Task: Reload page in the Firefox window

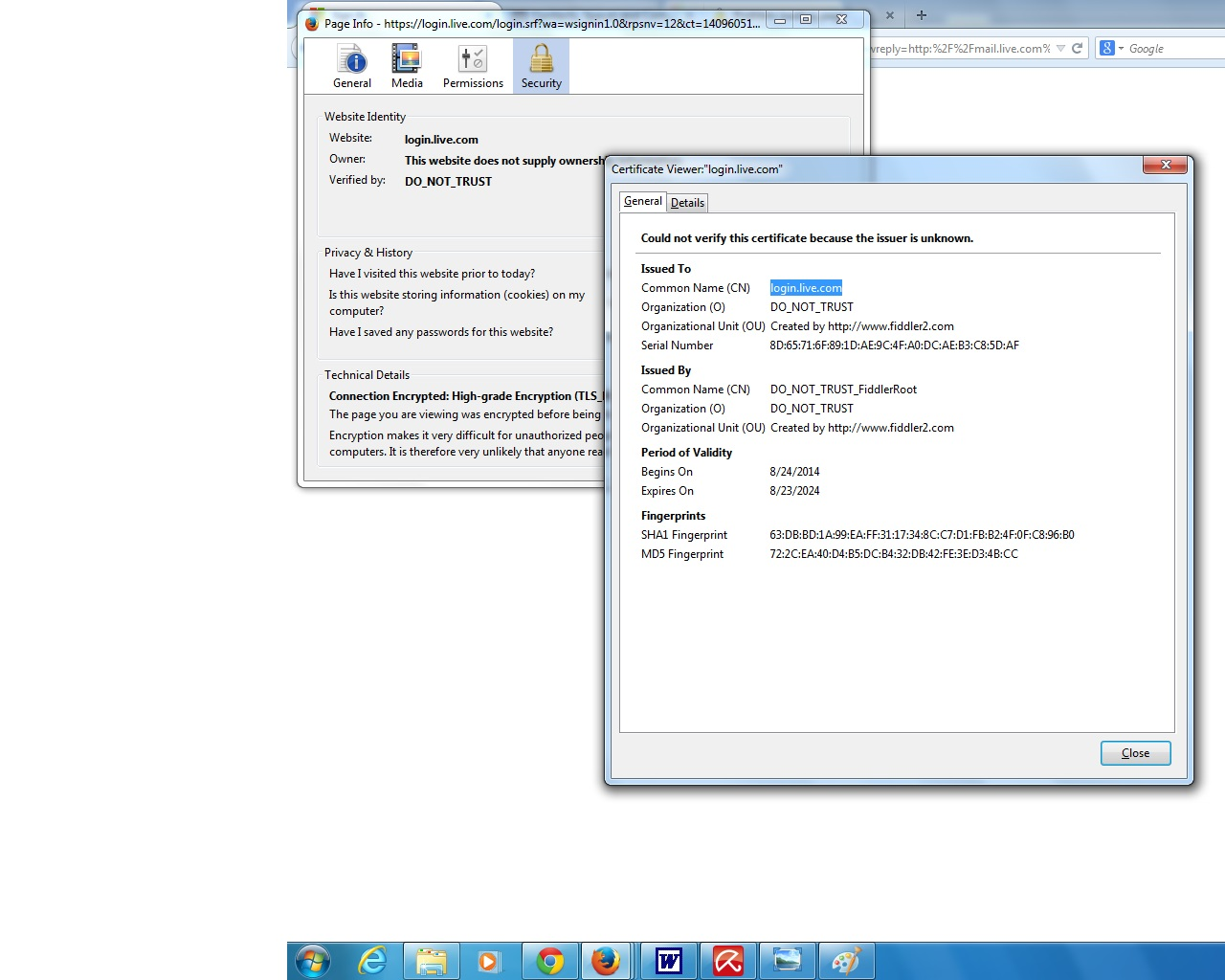Action: coord(1078,48)
